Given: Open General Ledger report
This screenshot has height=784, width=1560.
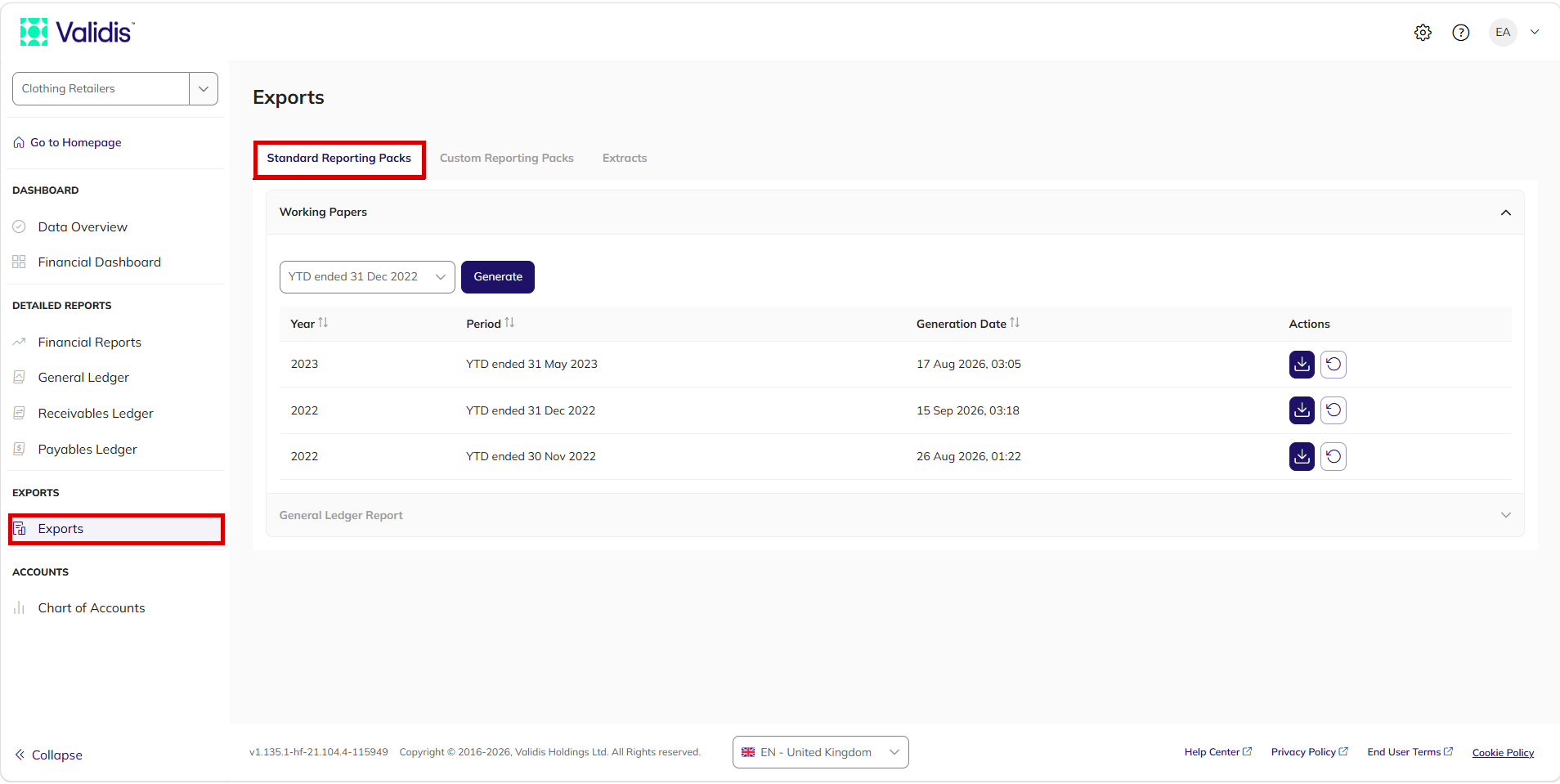Looking at the screenshot, I should pos(83,377).
